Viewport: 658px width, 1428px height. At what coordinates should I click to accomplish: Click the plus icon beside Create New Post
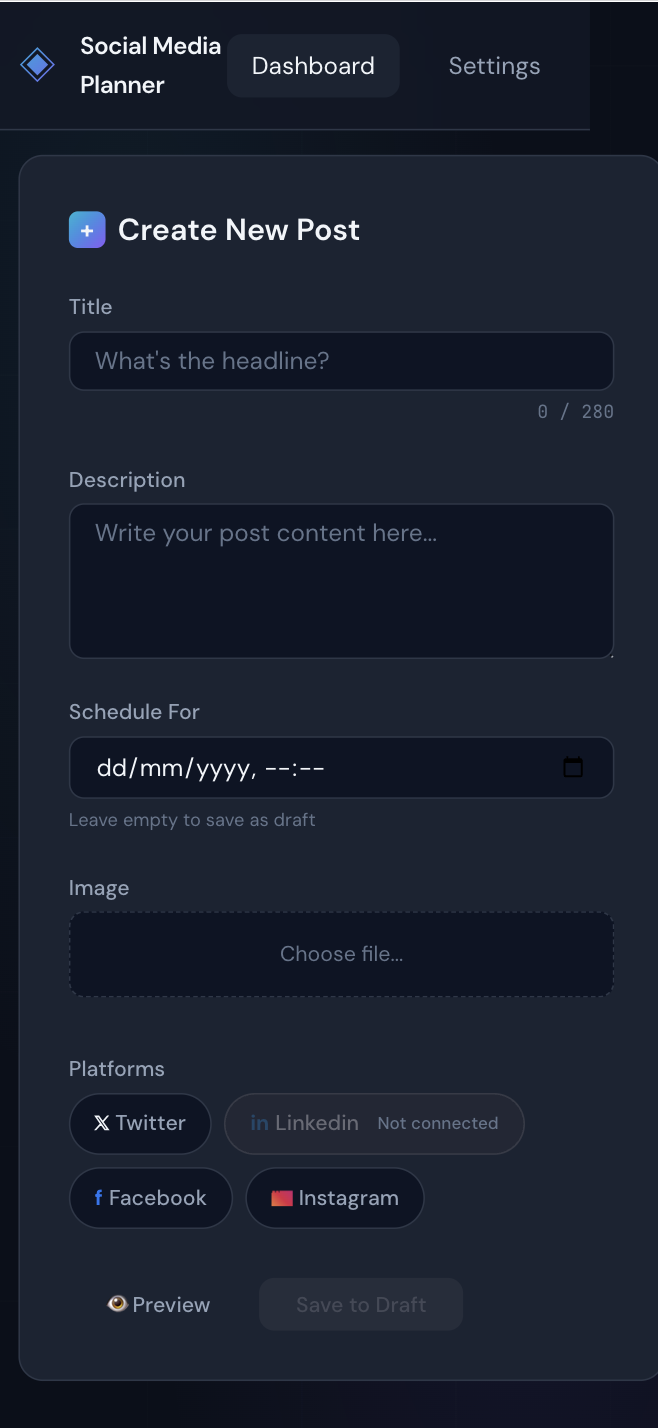(x=86, y=229)
